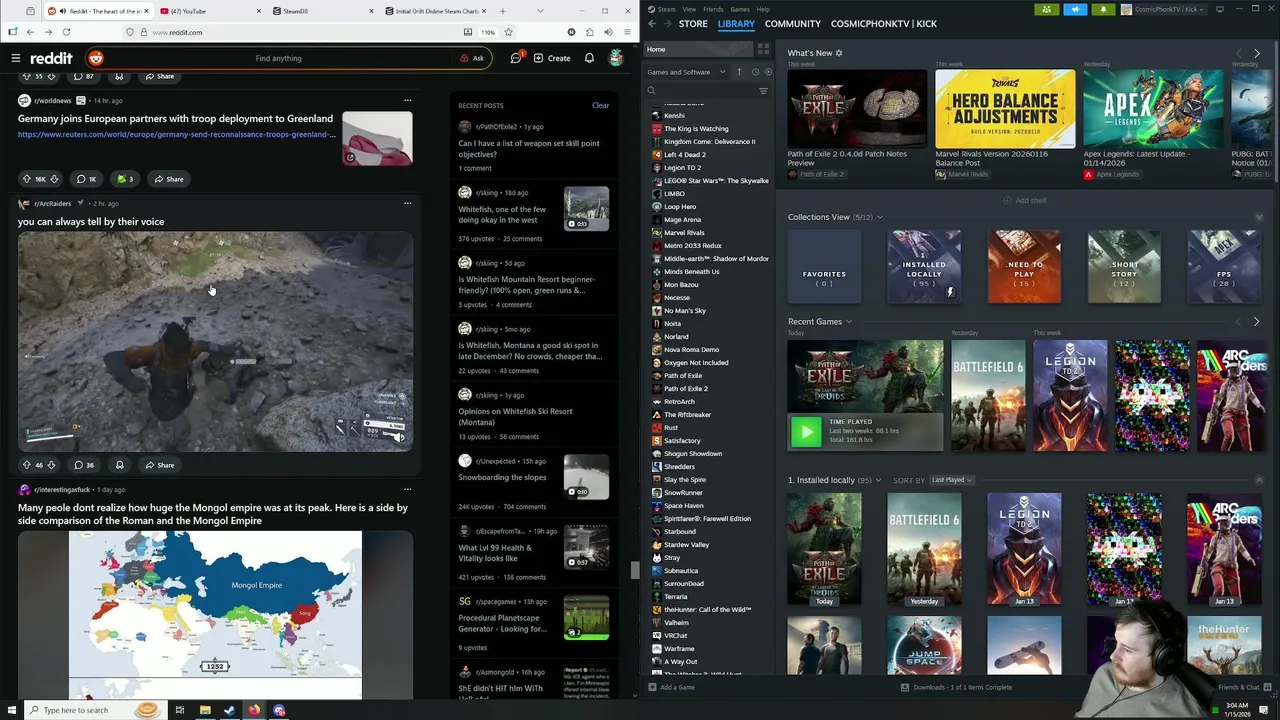The image size is (1280, 720).
Task: Open Windows Task View button
Action: click(180, 710)
